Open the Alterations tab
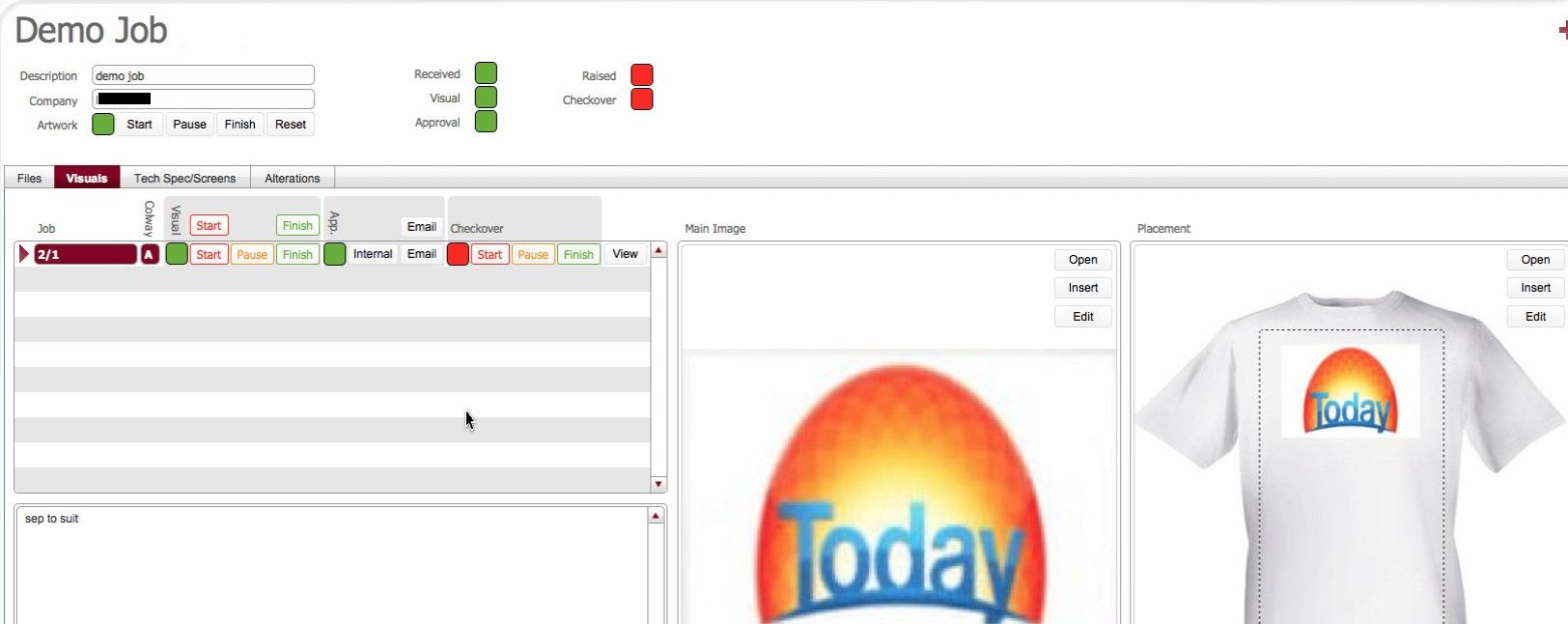Image resolution: width=1568 pixels, height=624 pixels. 292,178
